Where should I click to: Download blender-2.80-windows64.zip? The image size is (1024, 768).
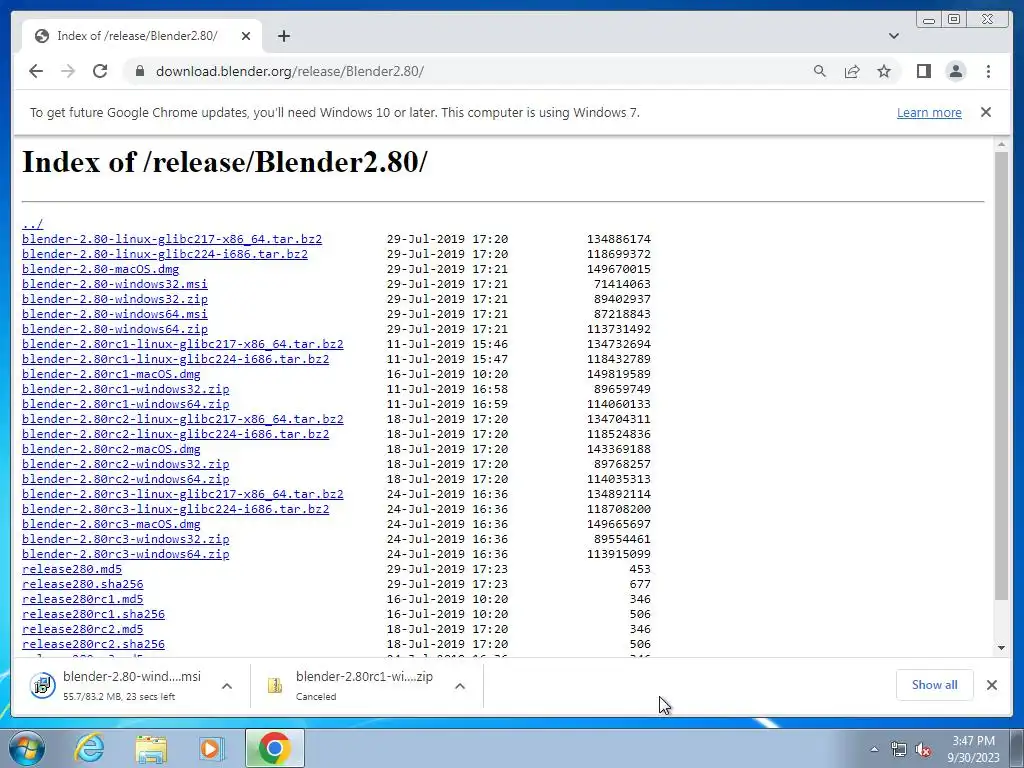(114, 329)
